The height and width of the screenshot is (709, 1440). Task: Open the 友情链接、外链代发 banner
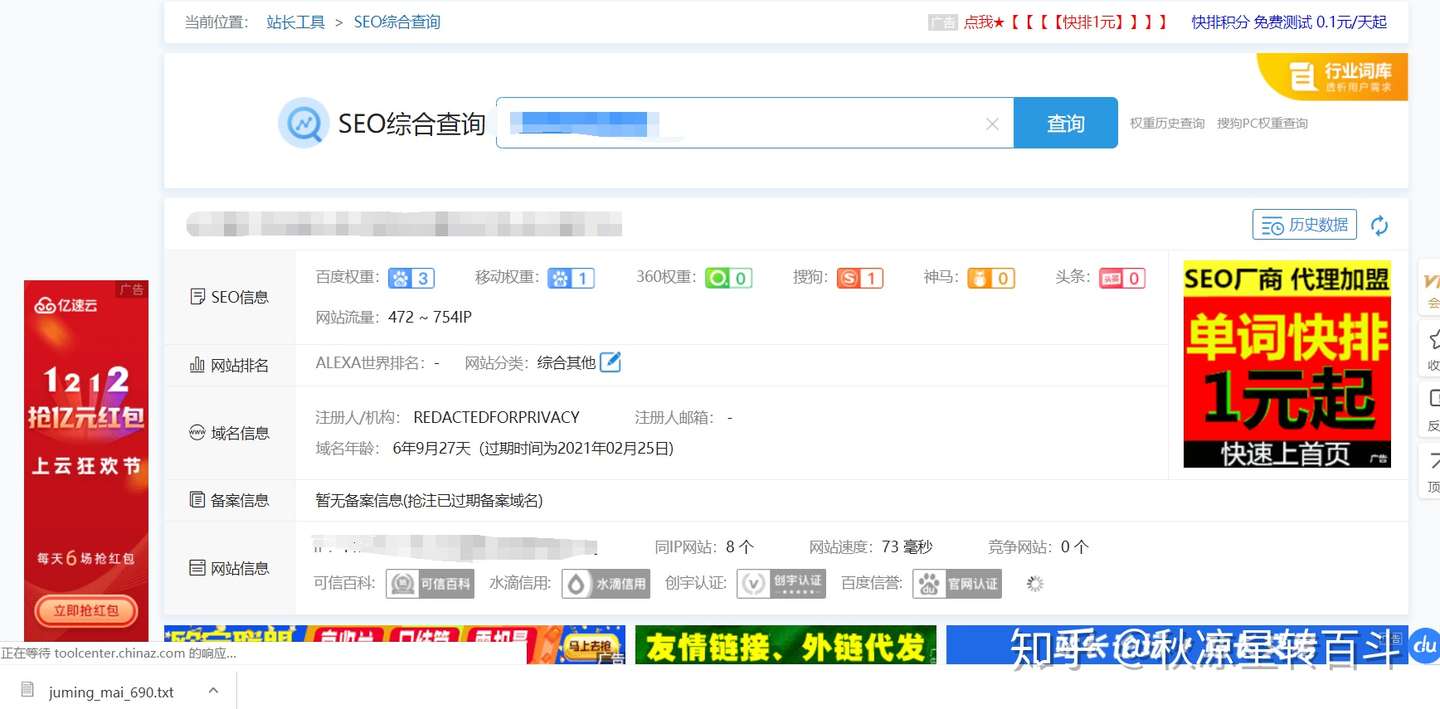click(x=786, y=645)
